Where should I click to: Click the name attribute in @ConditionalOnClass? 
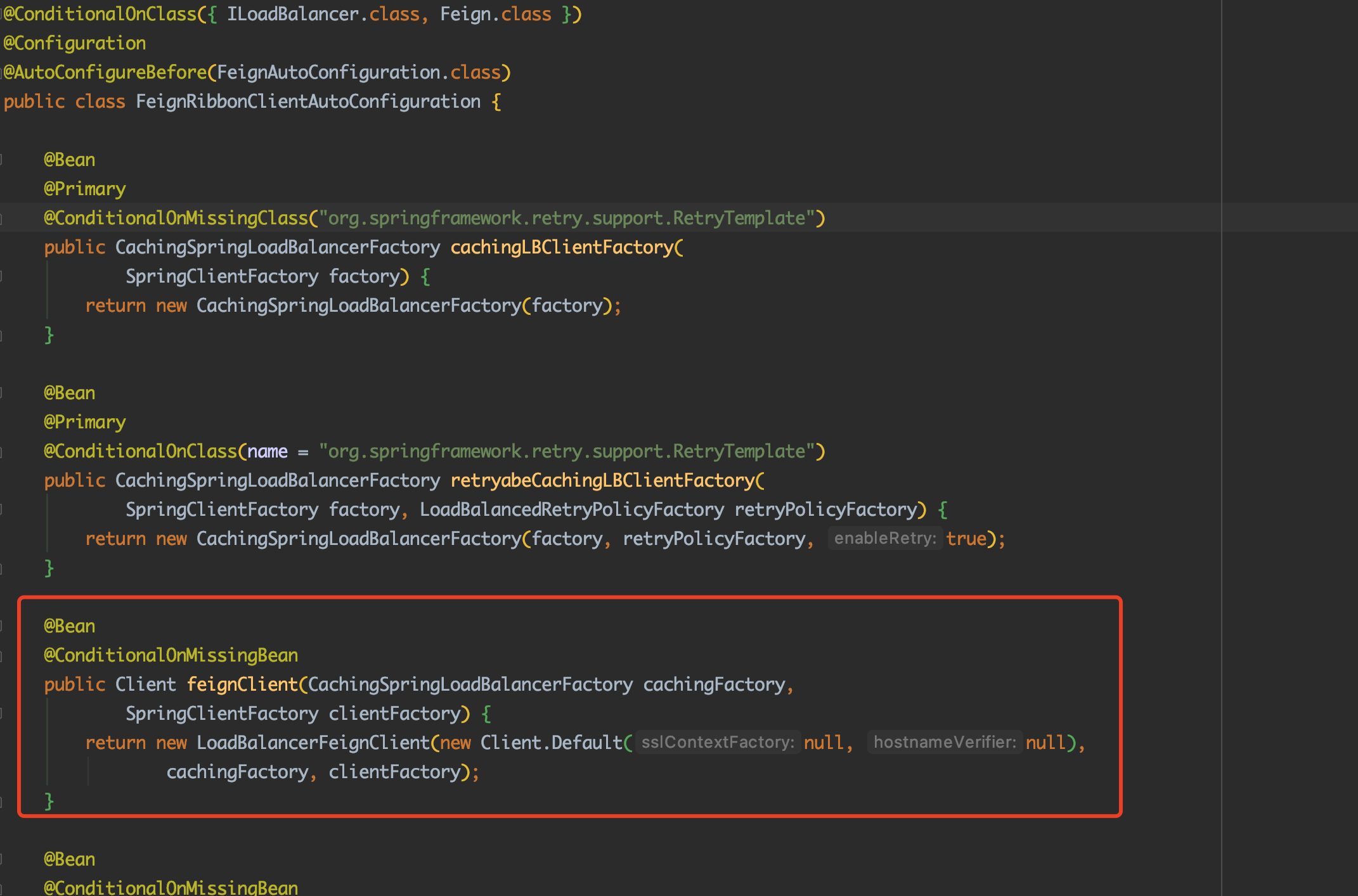[267, 451]
